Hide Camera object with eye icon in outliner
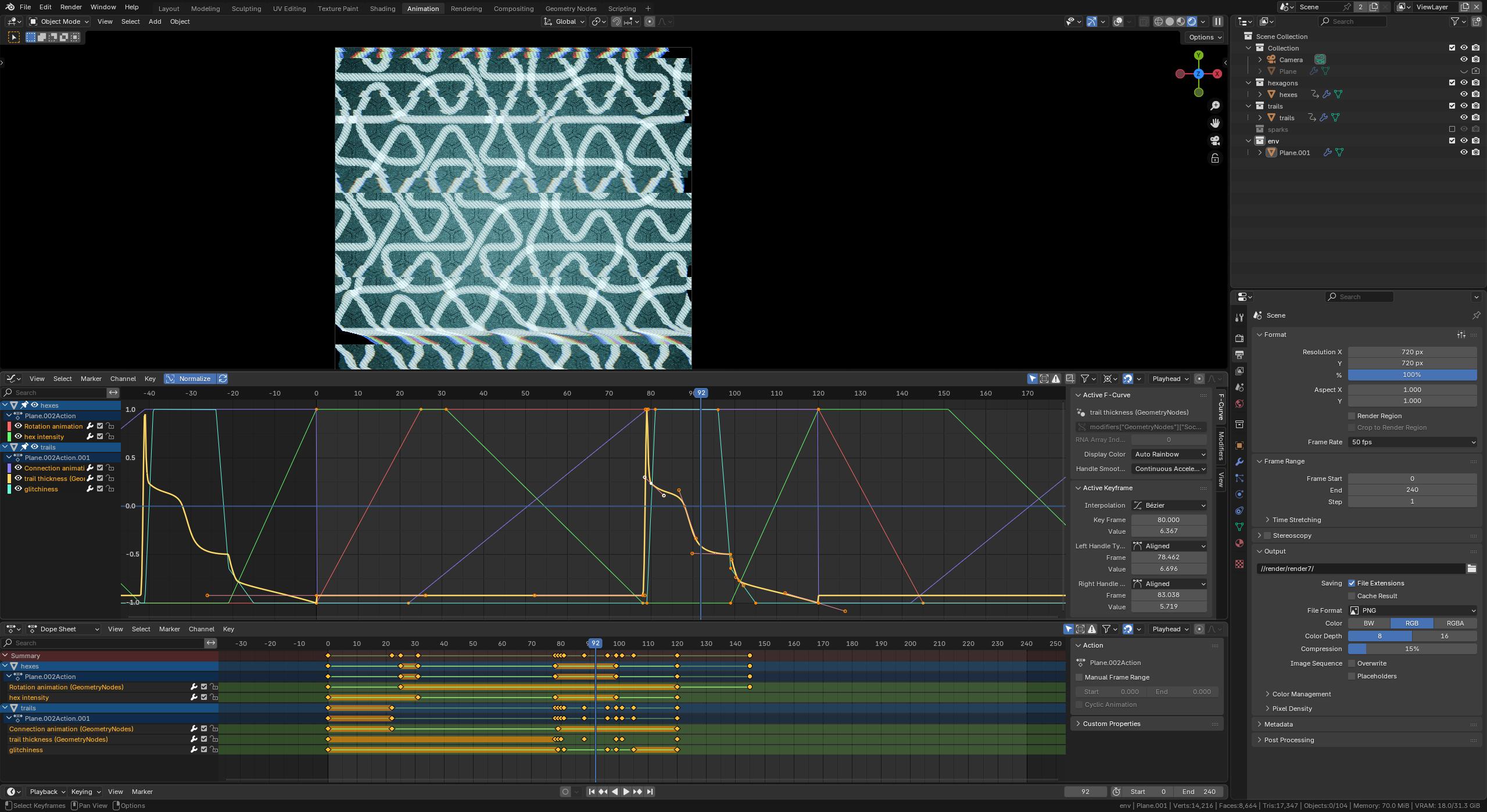Image resolution: width=1487 pixels, height=812 pixels. (x=1464, y=59)
